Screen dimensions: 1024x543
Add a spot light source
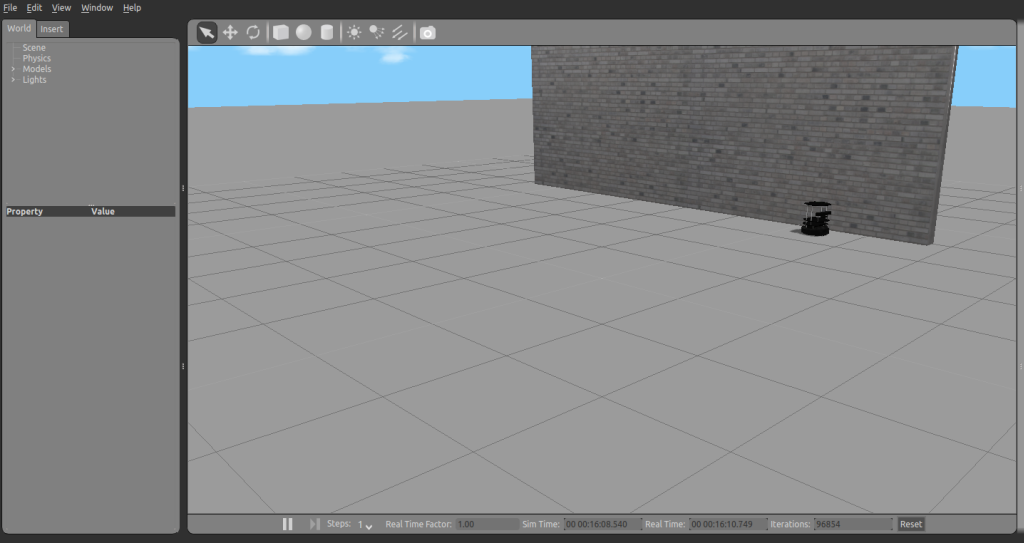click(x=377, y=33)
